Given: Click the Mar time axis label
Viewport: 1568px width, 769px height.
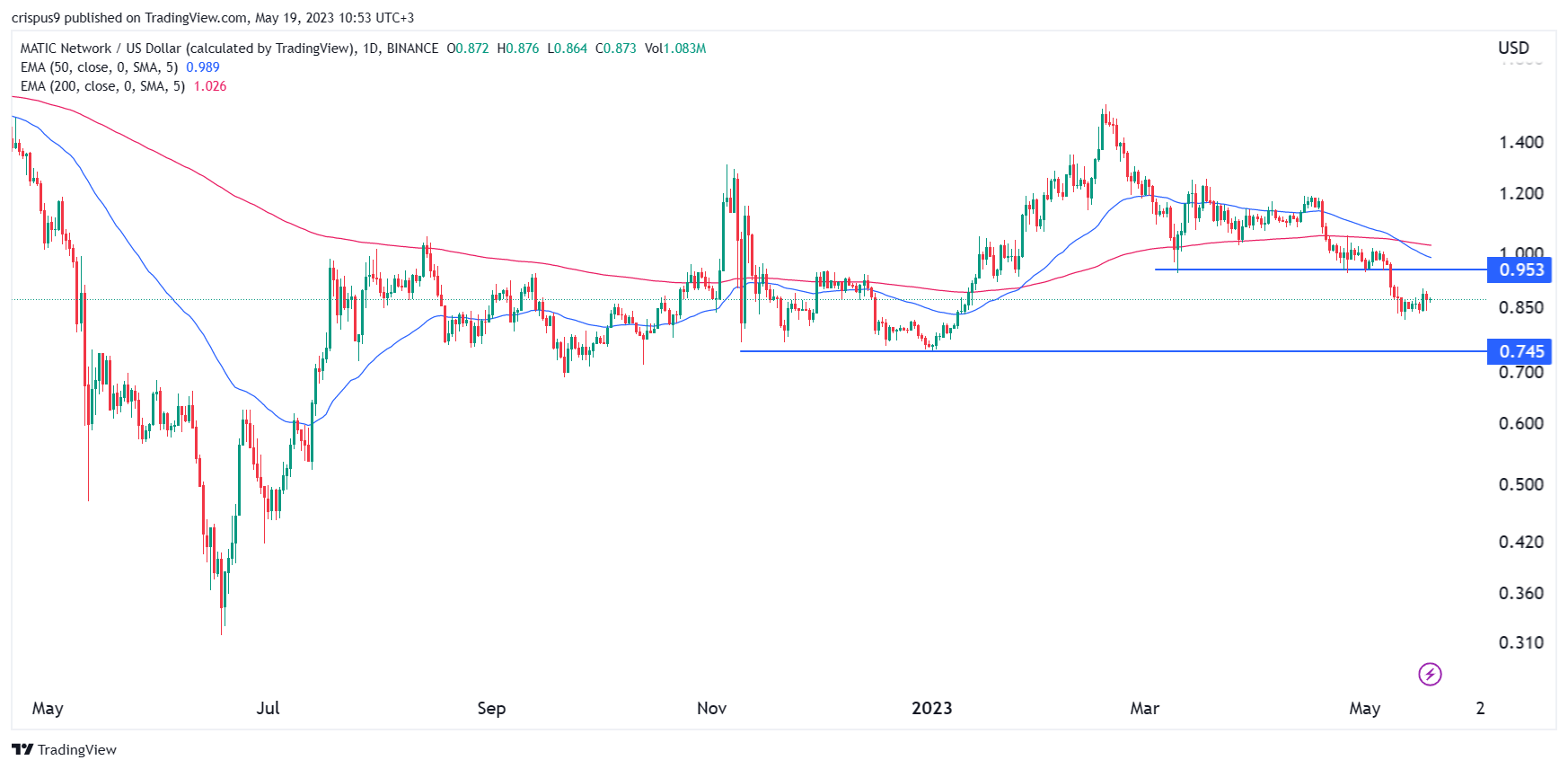Looking at the screenshot, I should click(1144, 708).
